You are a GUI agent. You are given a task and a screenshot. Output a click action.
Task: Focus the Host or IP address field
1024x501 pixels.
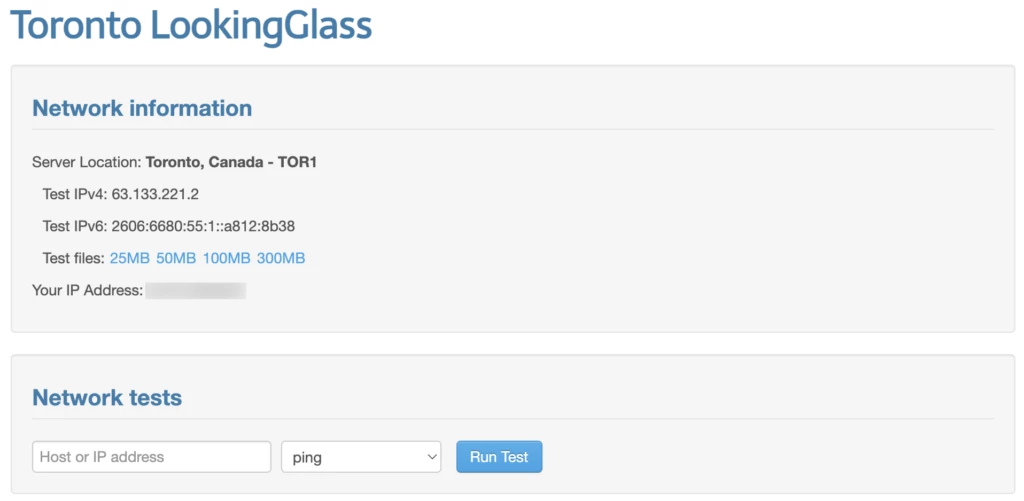click(x=152, y=457)
